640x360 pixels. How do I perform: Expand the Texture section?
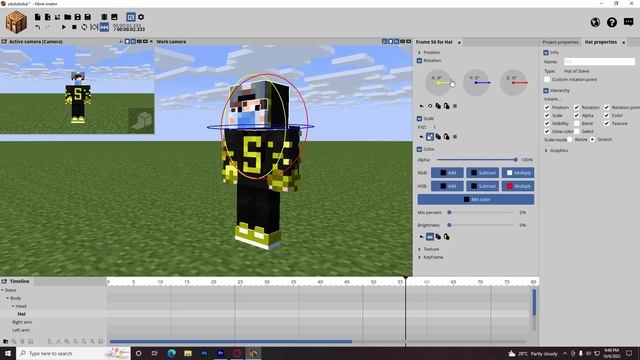pos(419,249)
